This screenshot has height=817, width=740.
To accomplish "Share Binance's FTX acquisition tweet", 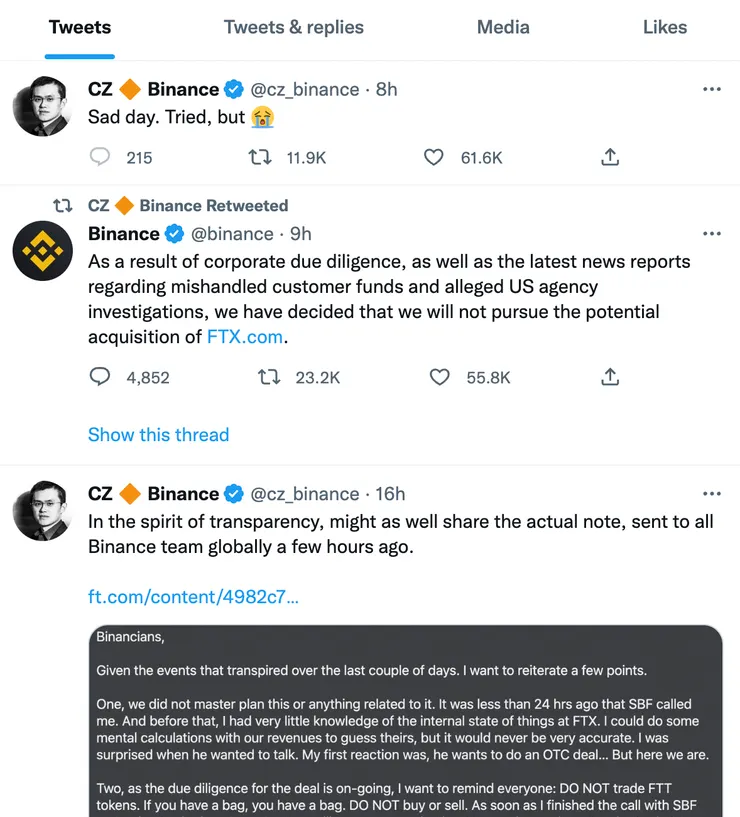I will 610,377.
